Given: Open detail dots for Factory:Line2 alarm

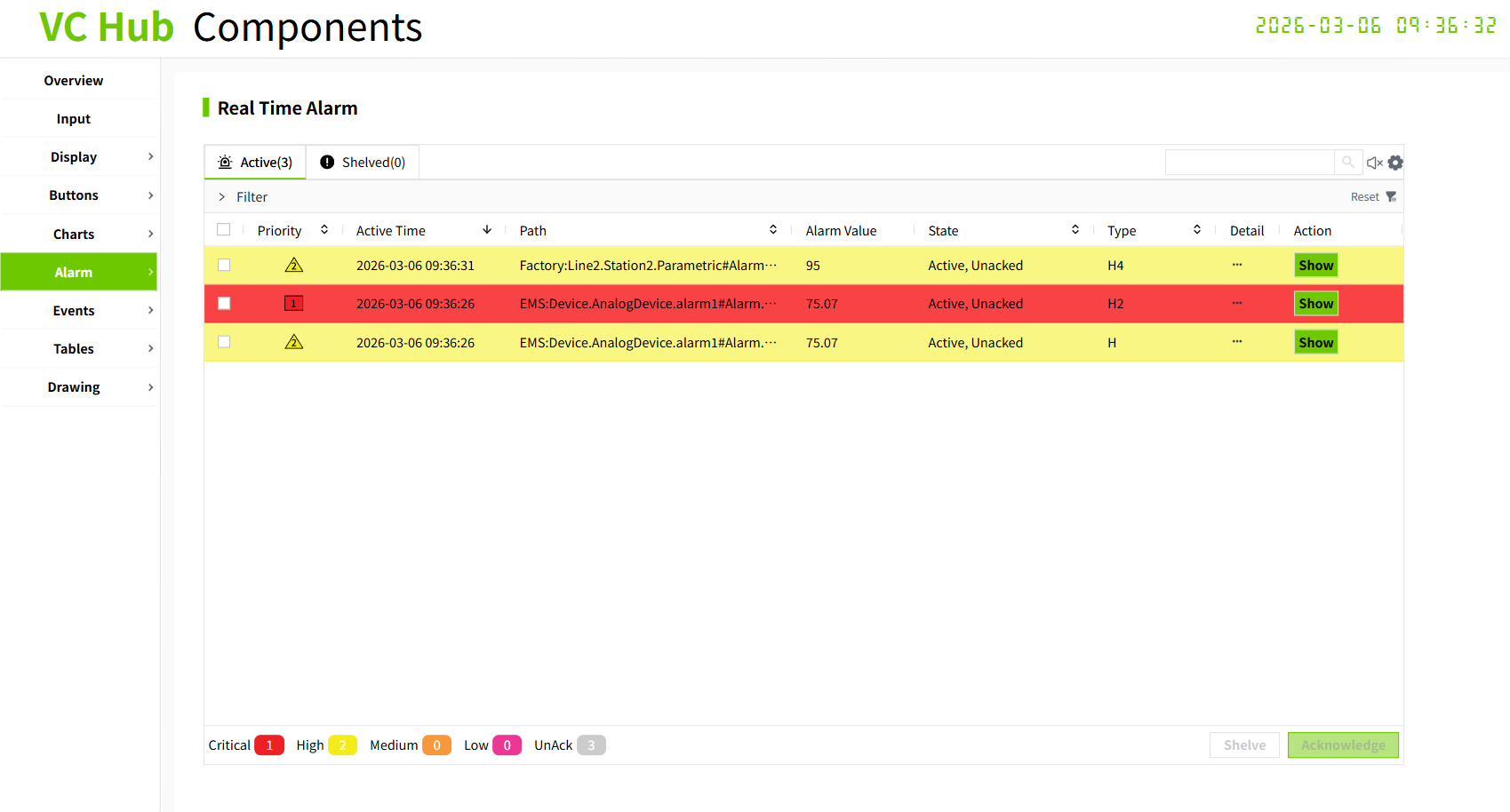Looking at the screenshot, I should pos(1237,265).
